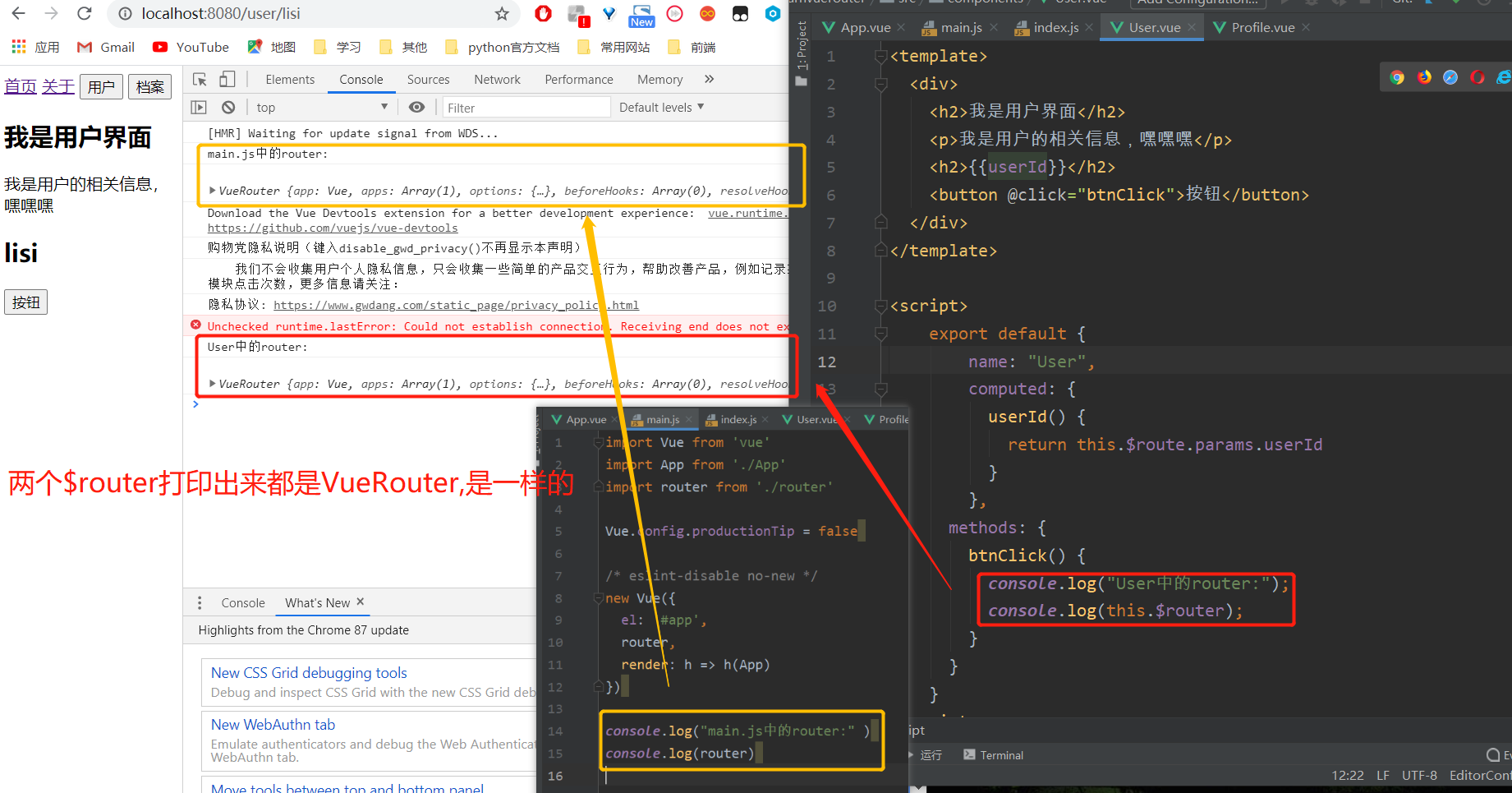Open the New WebAuthn tab link
Screen dimensions: 1512x793
273,724
